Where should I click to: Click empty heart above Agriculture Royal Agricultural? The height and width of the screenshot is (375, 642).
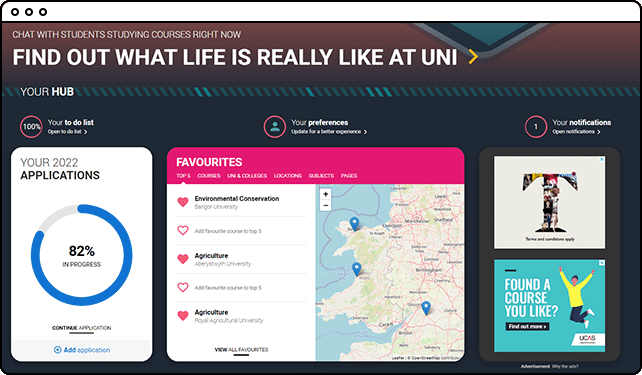coord(183,287)
